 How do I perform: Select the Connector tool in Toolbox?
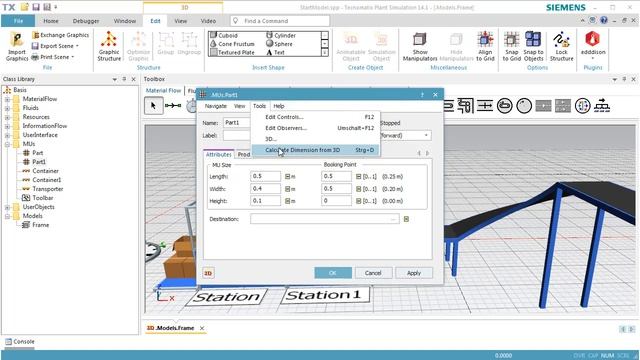(173, 106)
